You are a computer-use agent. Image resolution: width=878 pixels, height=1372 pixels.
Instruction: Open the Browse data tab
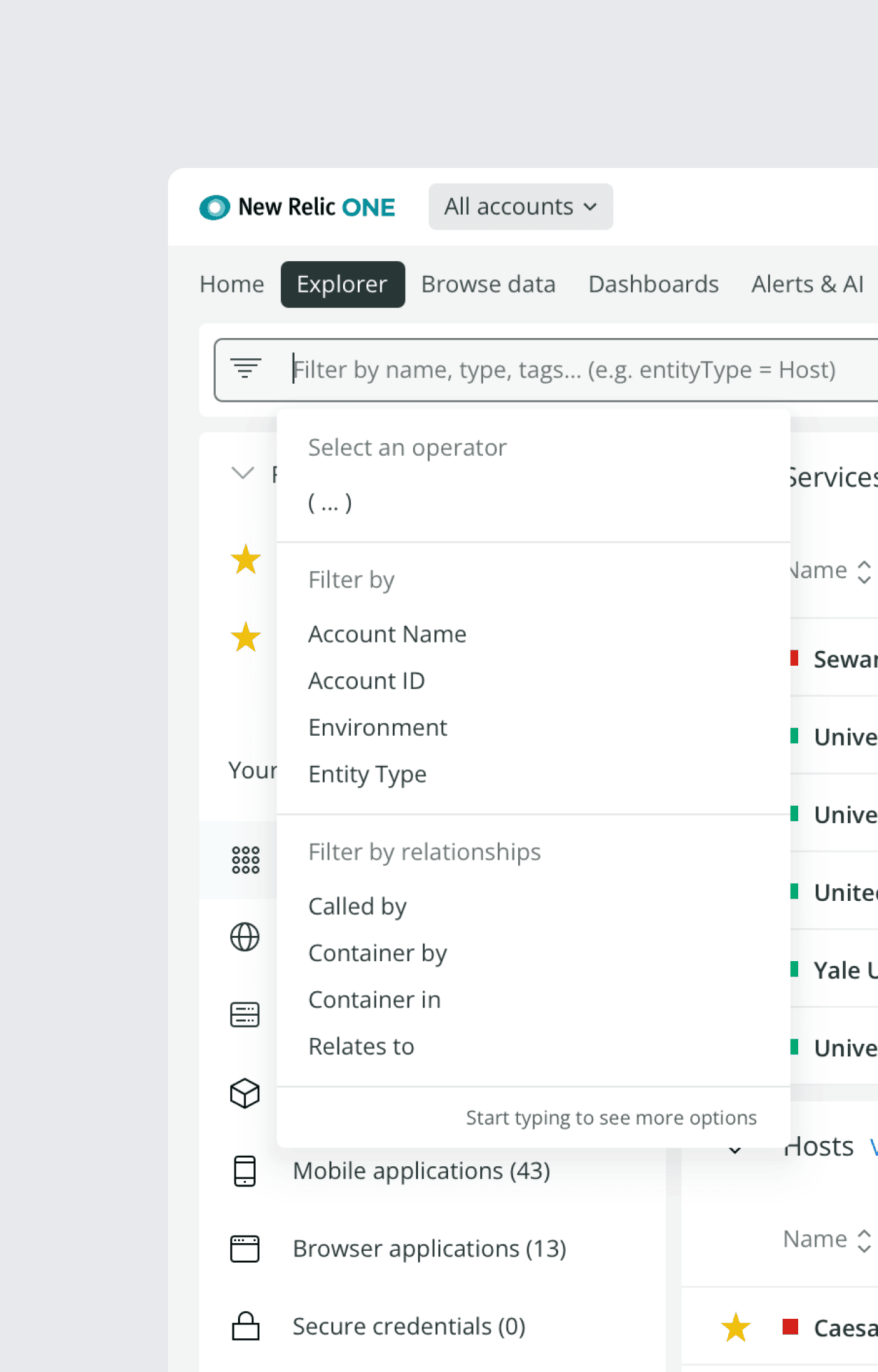coord(488,284)
